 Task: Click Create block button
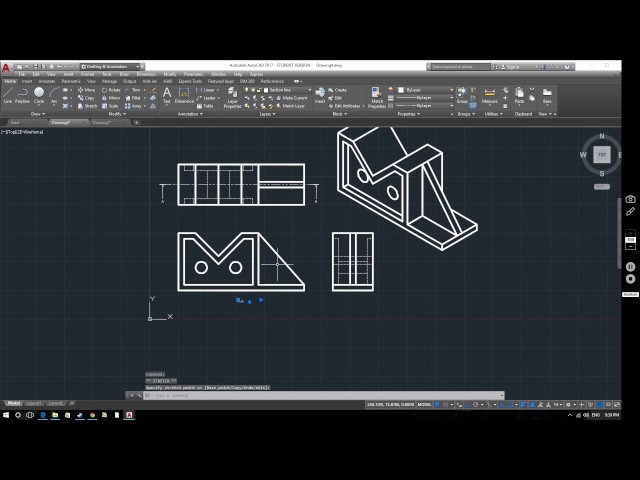click(337, 90)
